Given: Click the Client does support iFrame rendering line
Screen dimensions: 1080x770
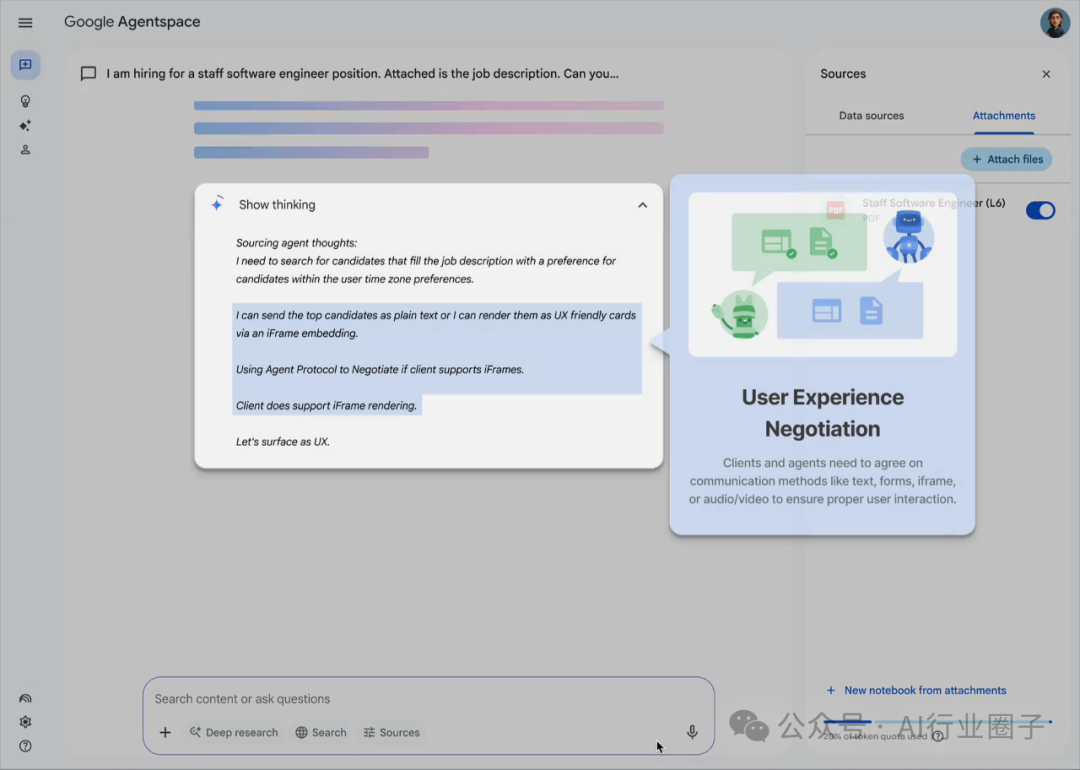Looking at the screenshot, I should tap(326, 406).
